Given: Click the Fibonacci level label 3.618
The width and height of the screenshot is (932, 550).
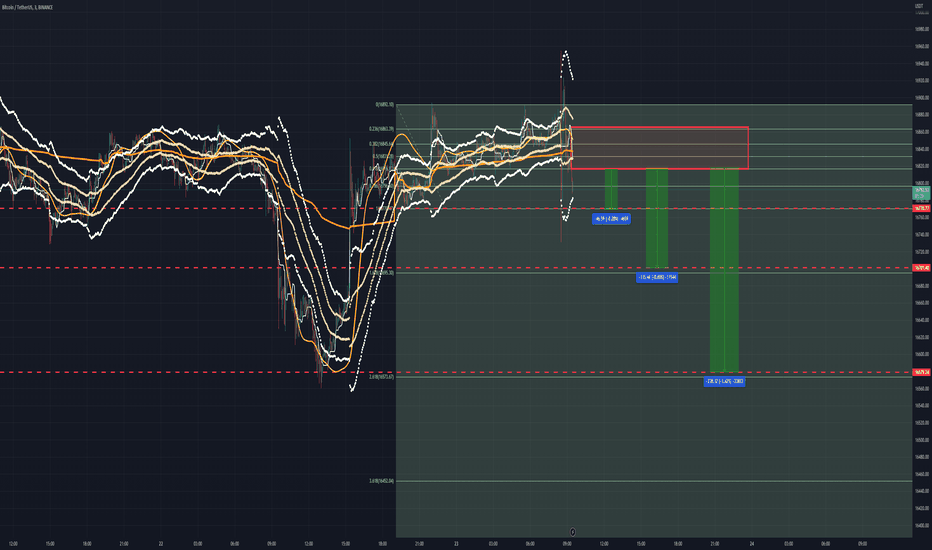Looking at the screenshot, I should (381, 480).
